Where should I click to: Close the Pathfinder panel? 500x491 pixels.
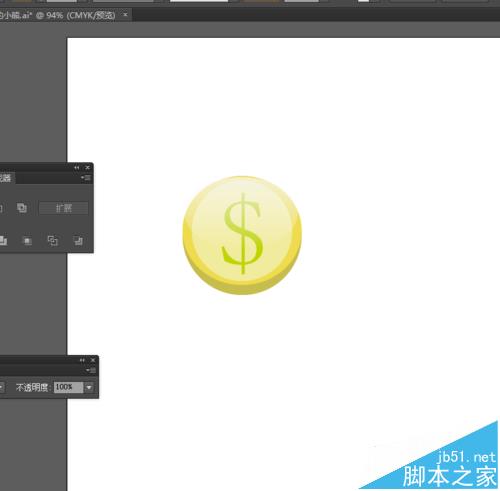88,168
